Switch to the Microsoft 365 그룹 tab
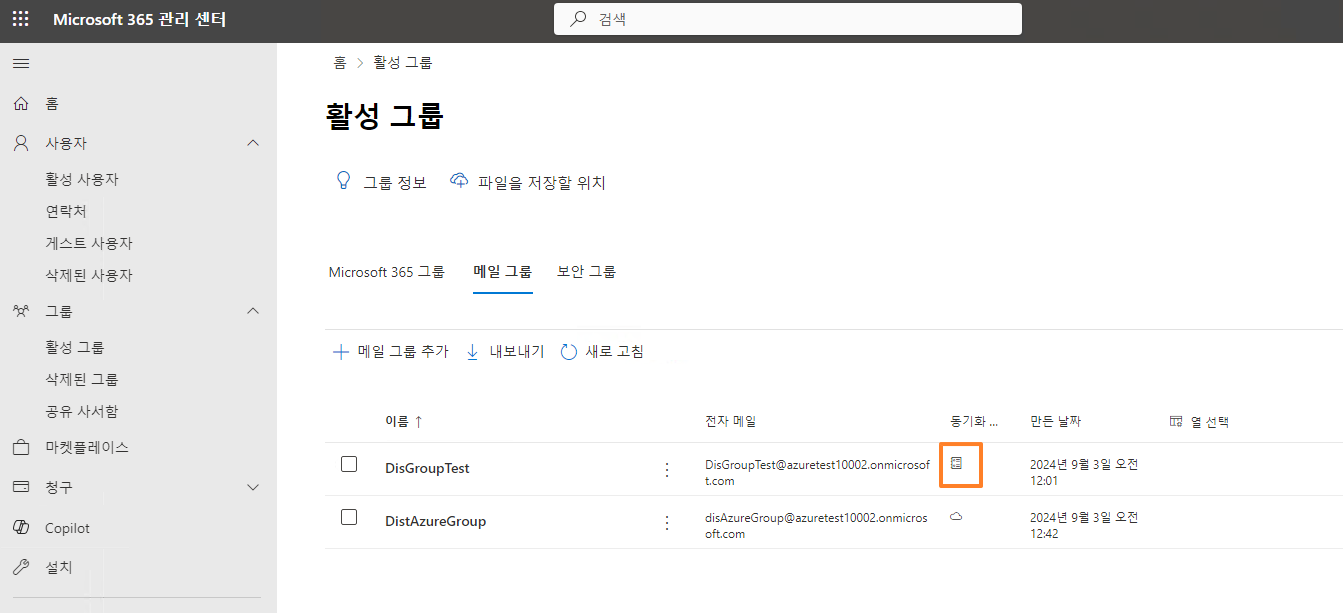1343x613 pixels. click(387, 272)
